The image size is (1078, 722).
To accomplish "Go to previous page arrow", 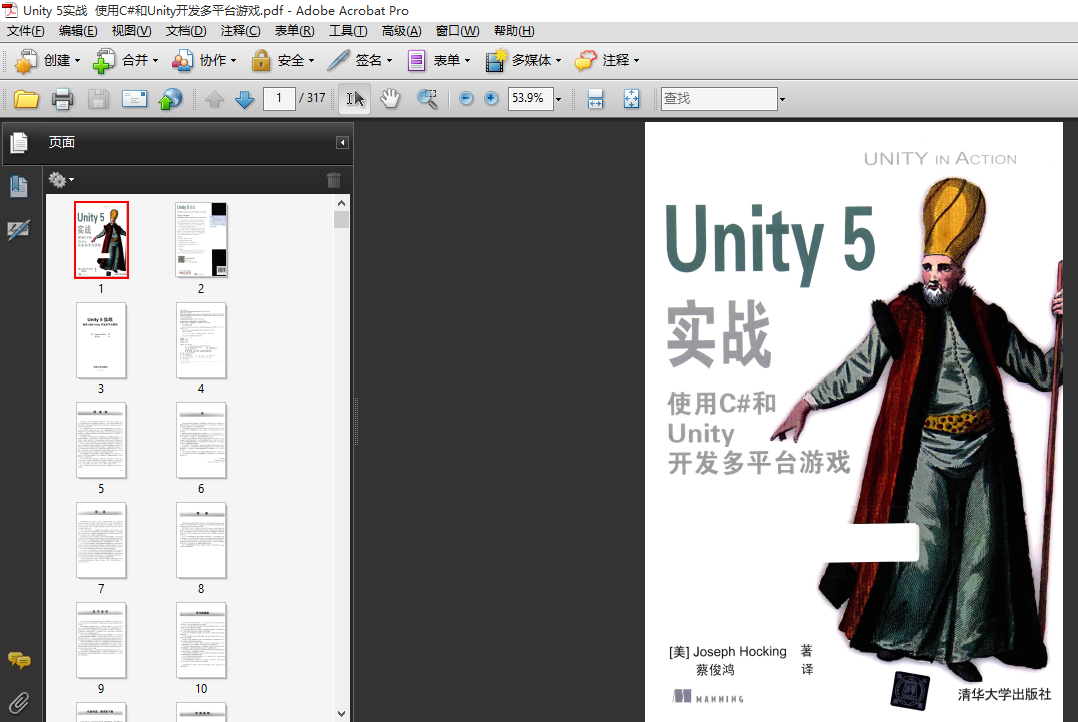I will 214,99.
